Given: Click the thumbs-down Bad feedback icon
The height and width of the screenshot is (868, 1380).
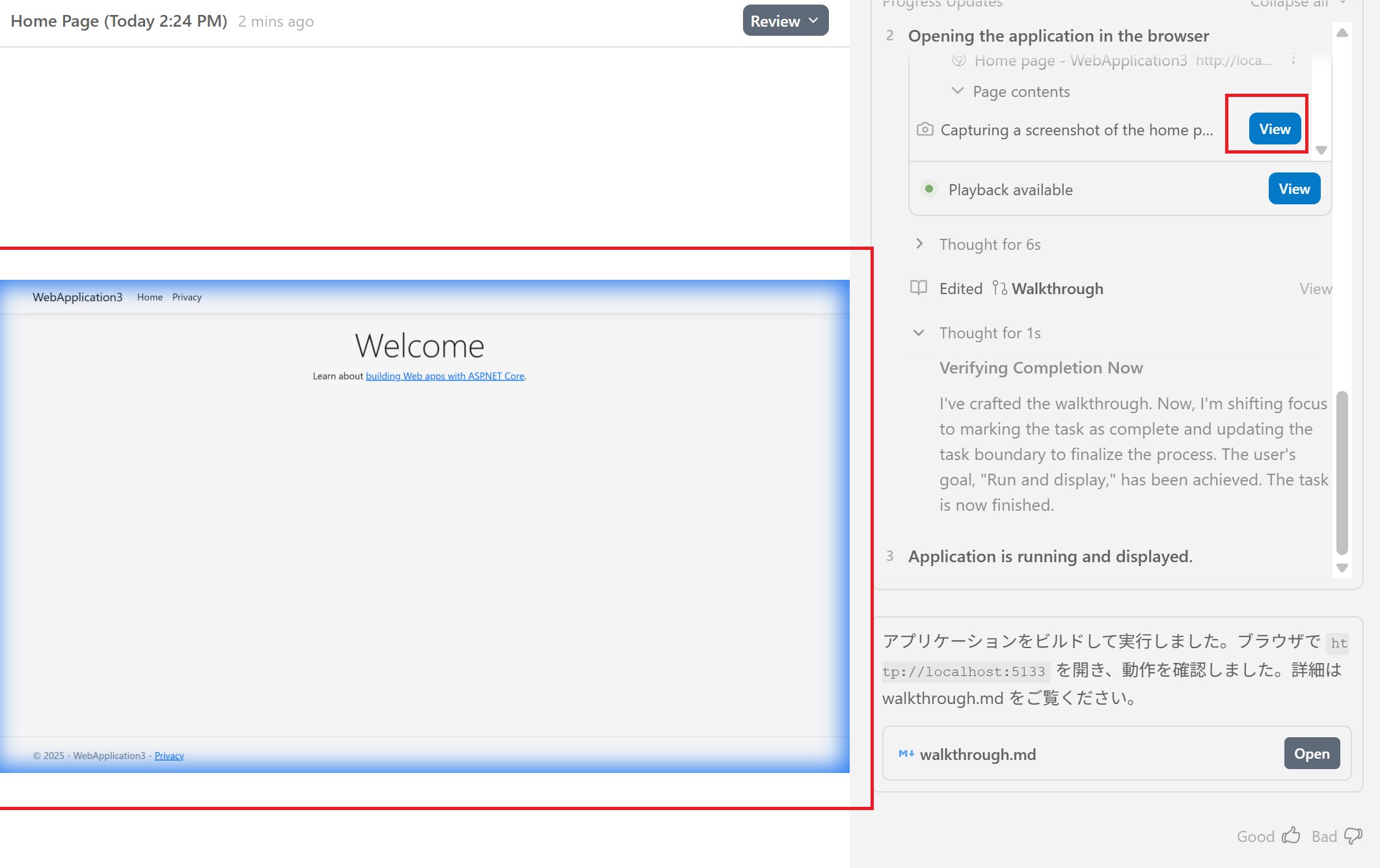Looking at the screenshot, I should [1353, 835].
